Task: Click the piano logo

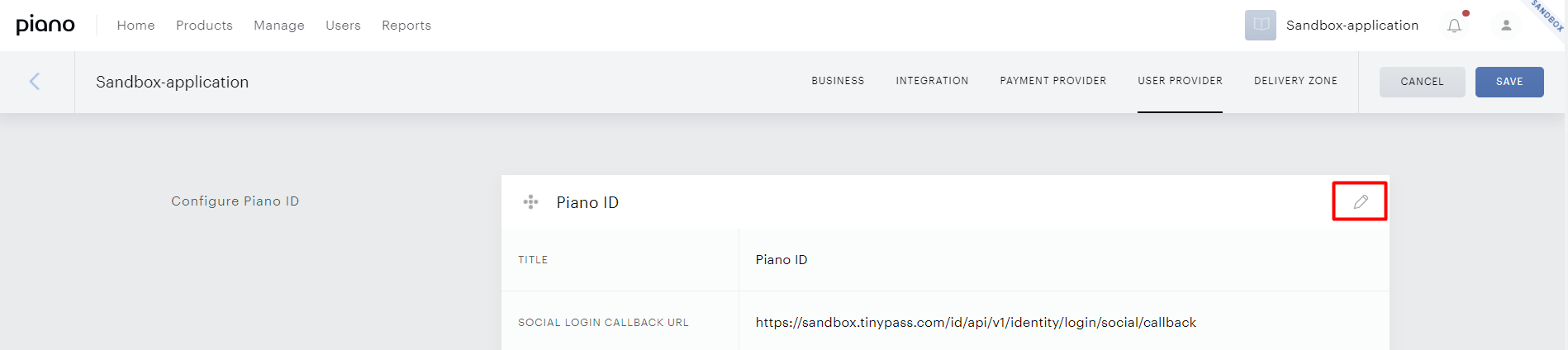Action: pos(45,26)
